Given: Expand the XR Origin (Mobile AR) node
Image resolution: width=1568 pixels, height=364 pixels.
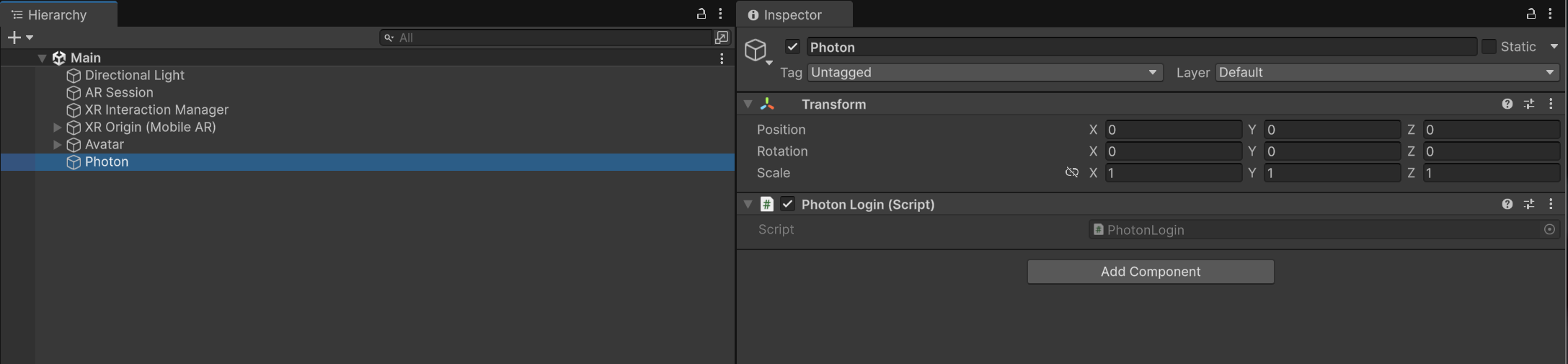Looking at the screenshot, I should tap(57, 127).
